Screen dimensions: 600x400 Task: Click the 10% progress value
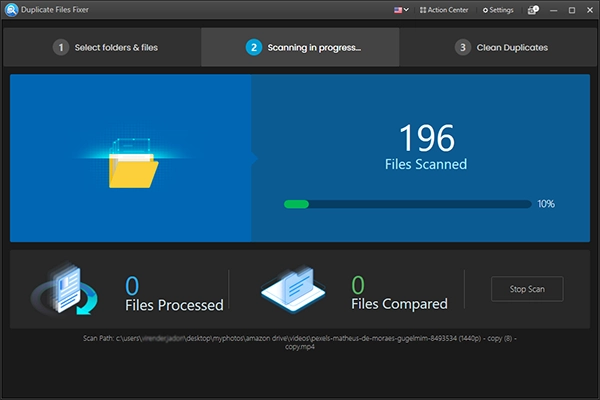[x=546, y=204]
